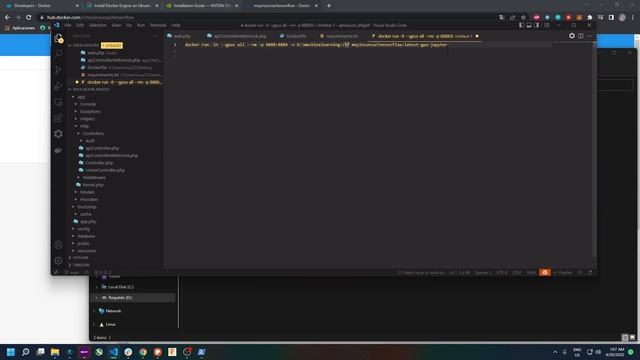Open the Source Control view
Viewport: 640px width, 360px height.
click(x=58, y=70)
